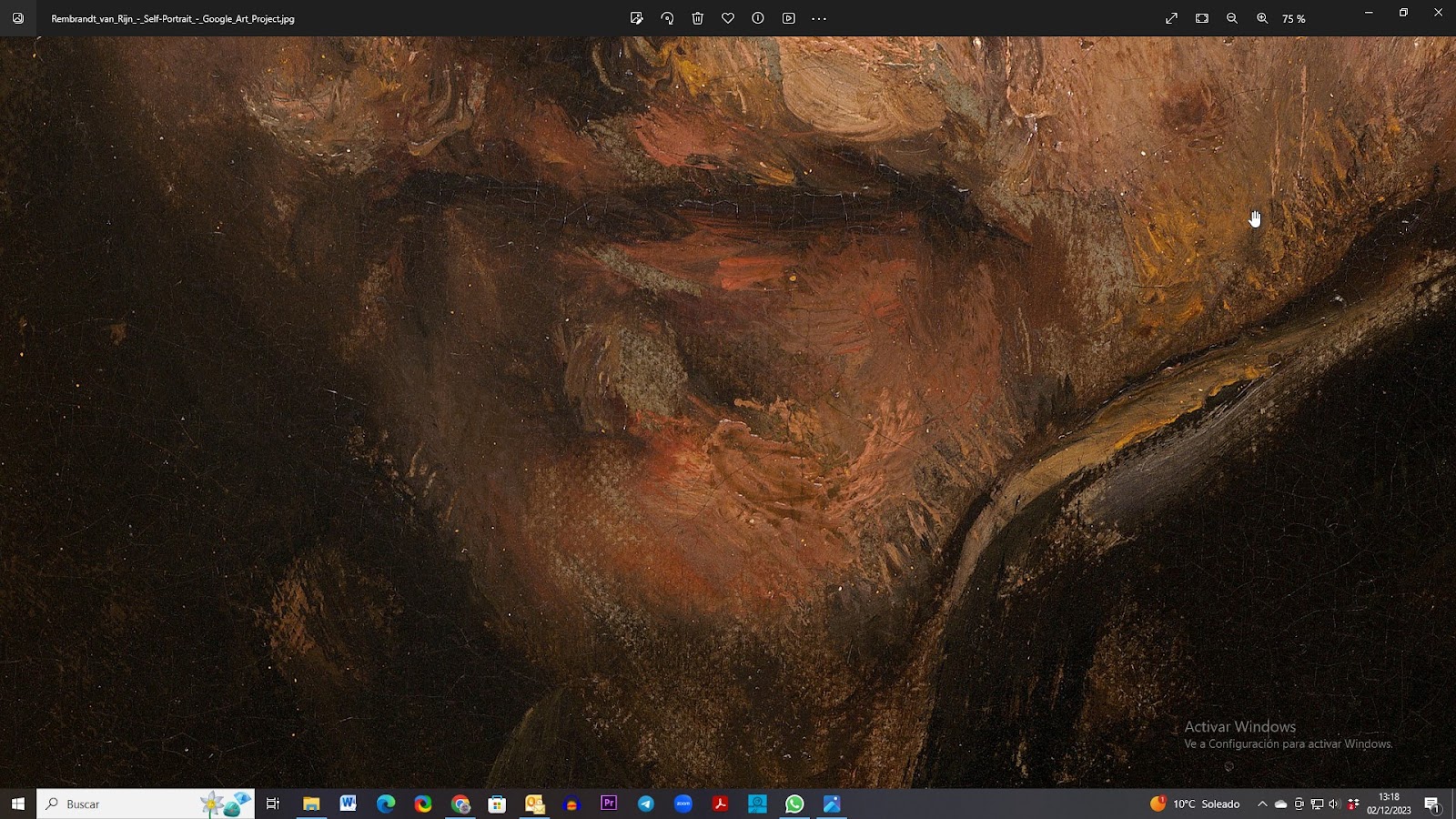Click the Photos app icon in the title bar
Viewport: 1456px width, 819px height.
tap(18, 18)
